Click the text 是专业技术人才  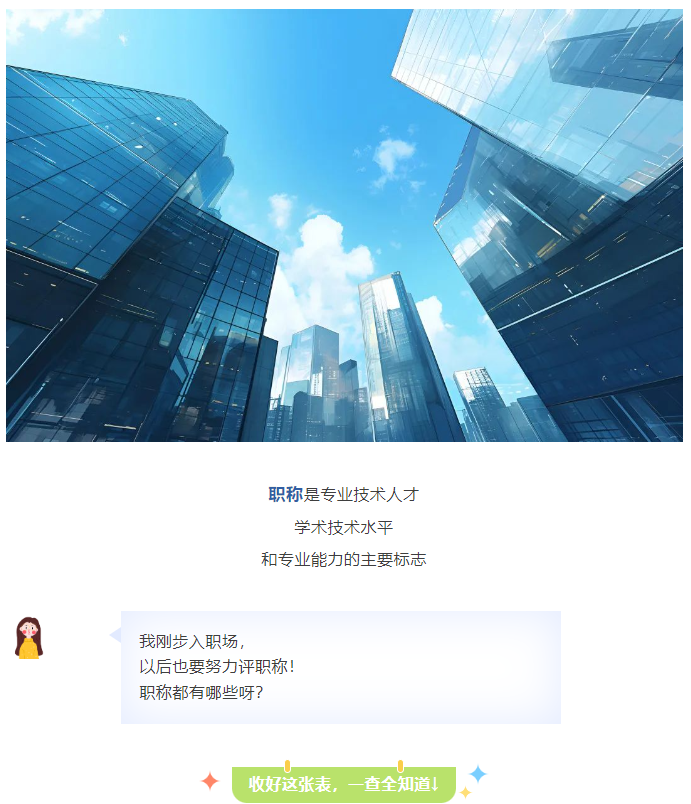pyautogui.click(x=361, y=494)
